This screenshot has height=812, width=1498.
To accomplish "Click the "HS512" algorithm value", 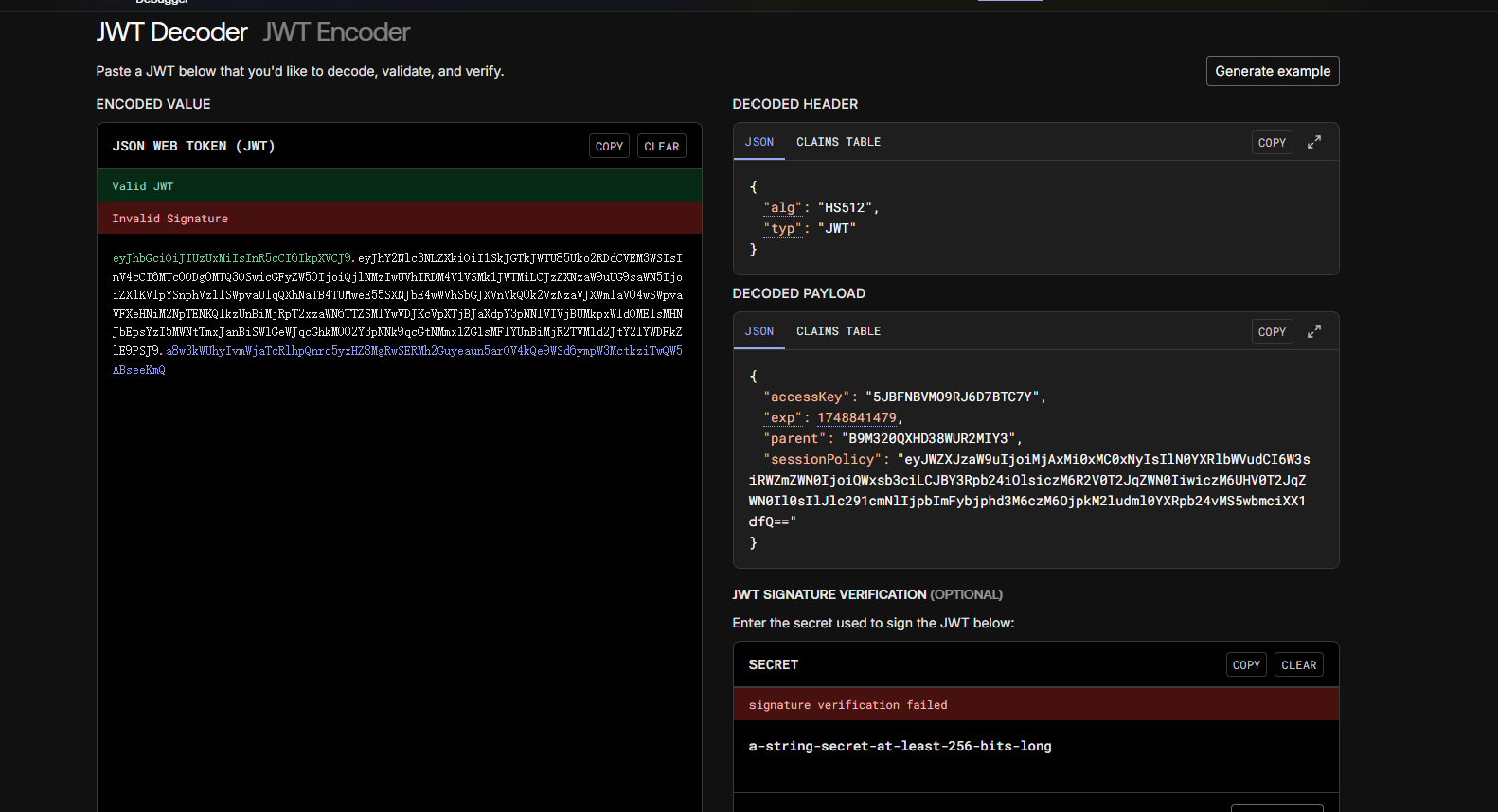I will click(845, 208).
